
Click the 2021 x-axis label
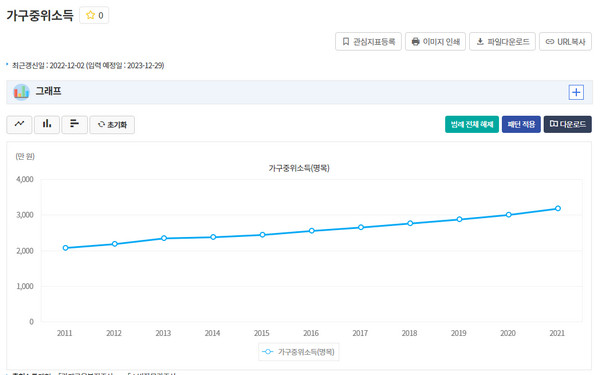[x=557, y=333]
